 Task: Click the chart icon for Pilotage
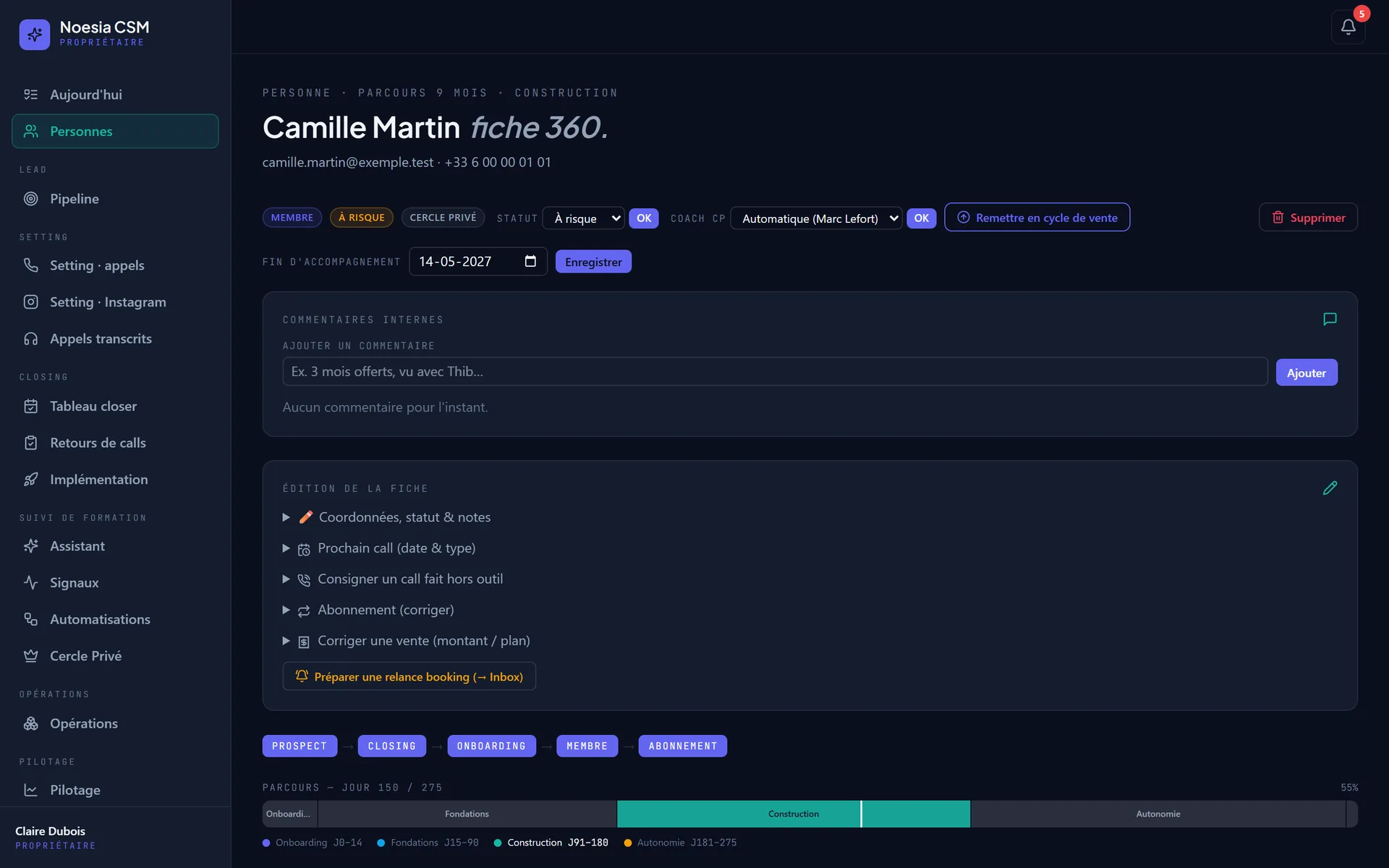click(31, 791)
